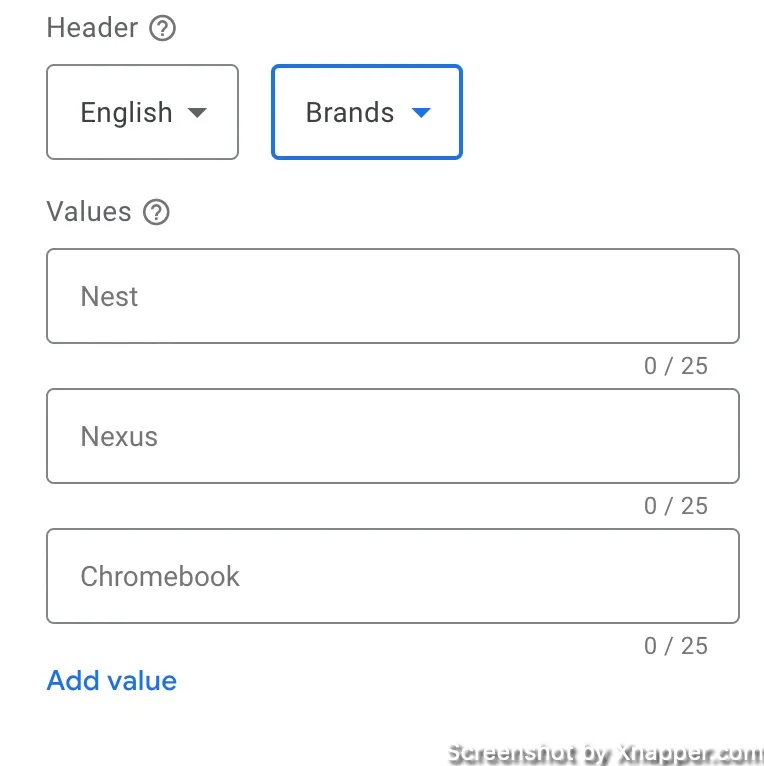The image size is (764, 766).
Task: Click the character counter below Chromebook field
Action: pyautogui.click(x=675, y=646)
